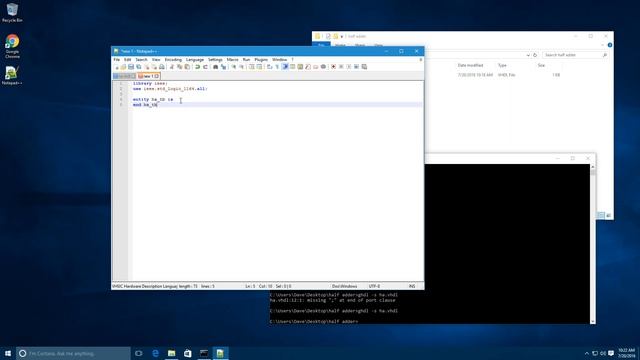The height and width of the screenshot is (360, 640).
Task: Switch Explorer to details view button
Action: [601, 216]
